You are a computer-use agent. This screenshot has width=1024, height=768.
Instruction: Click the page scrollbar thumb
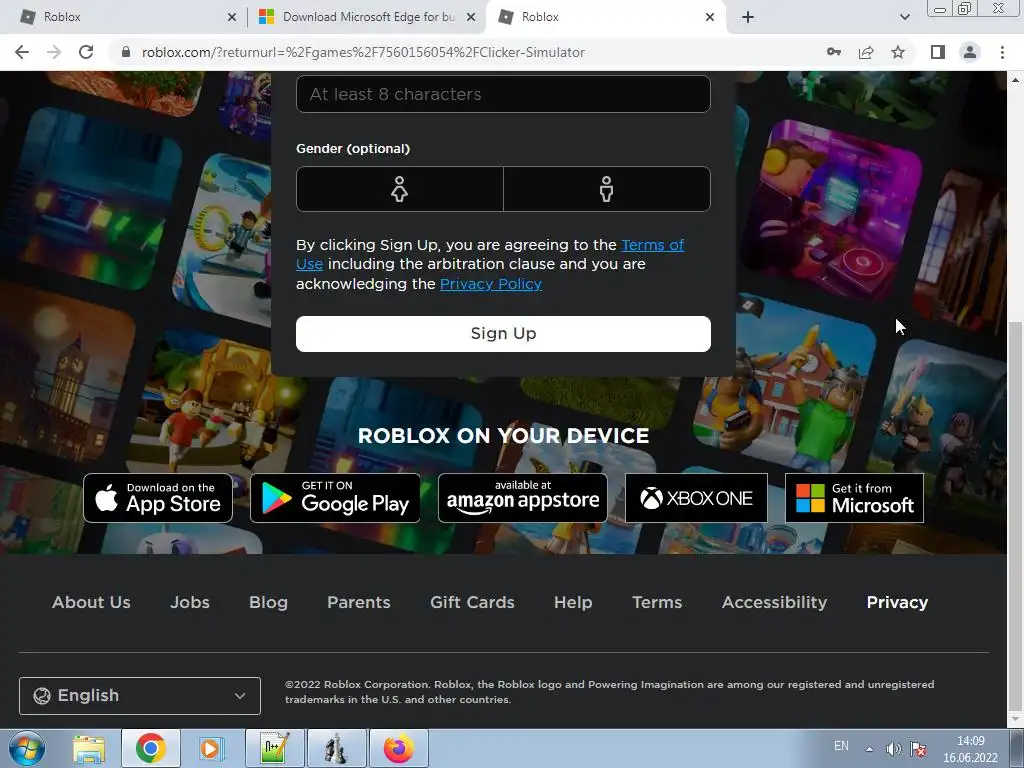tap(1016, 516)
